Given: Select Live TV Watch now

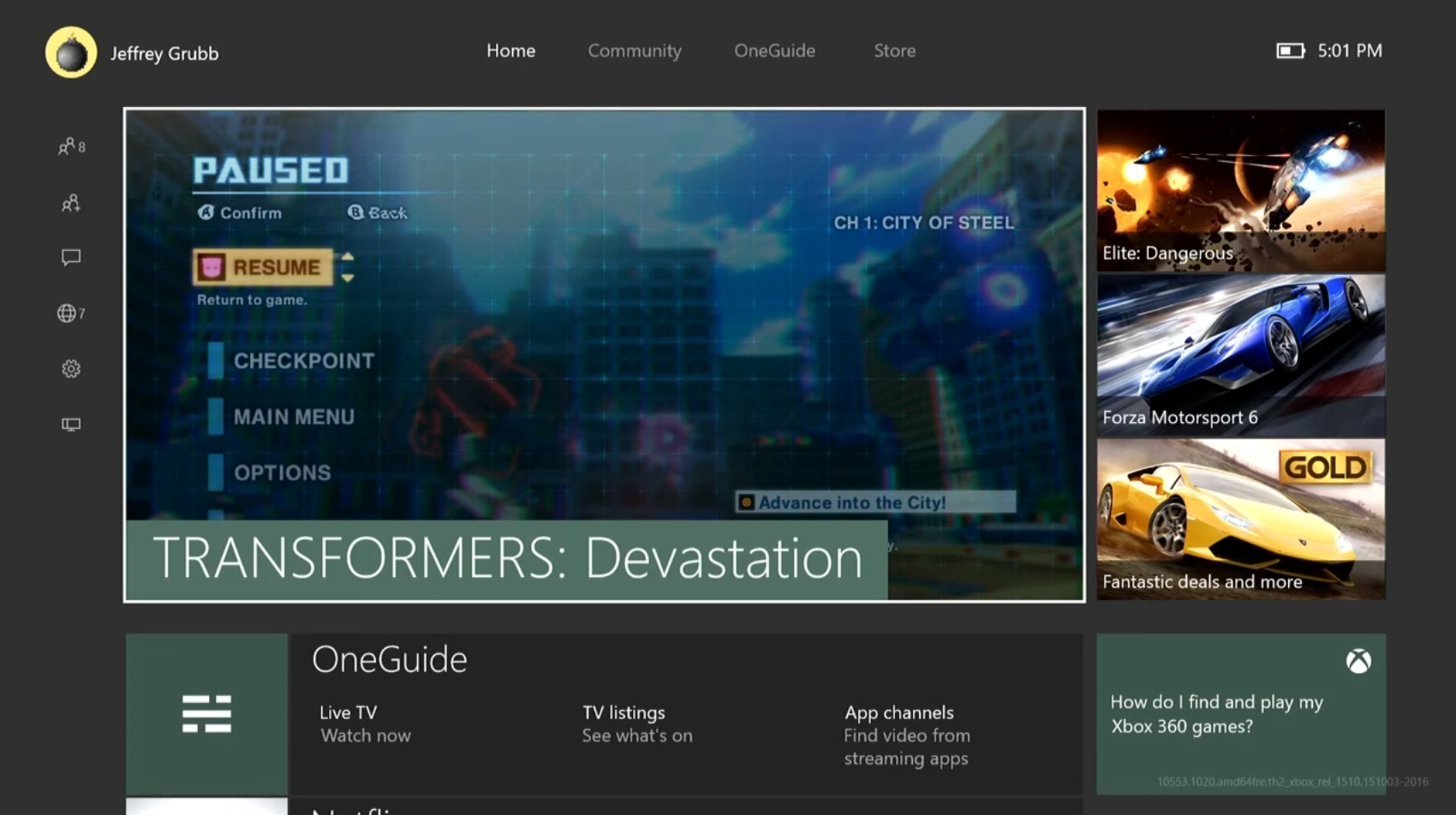Looking at the screenshot, I should (x=366, y=724).
